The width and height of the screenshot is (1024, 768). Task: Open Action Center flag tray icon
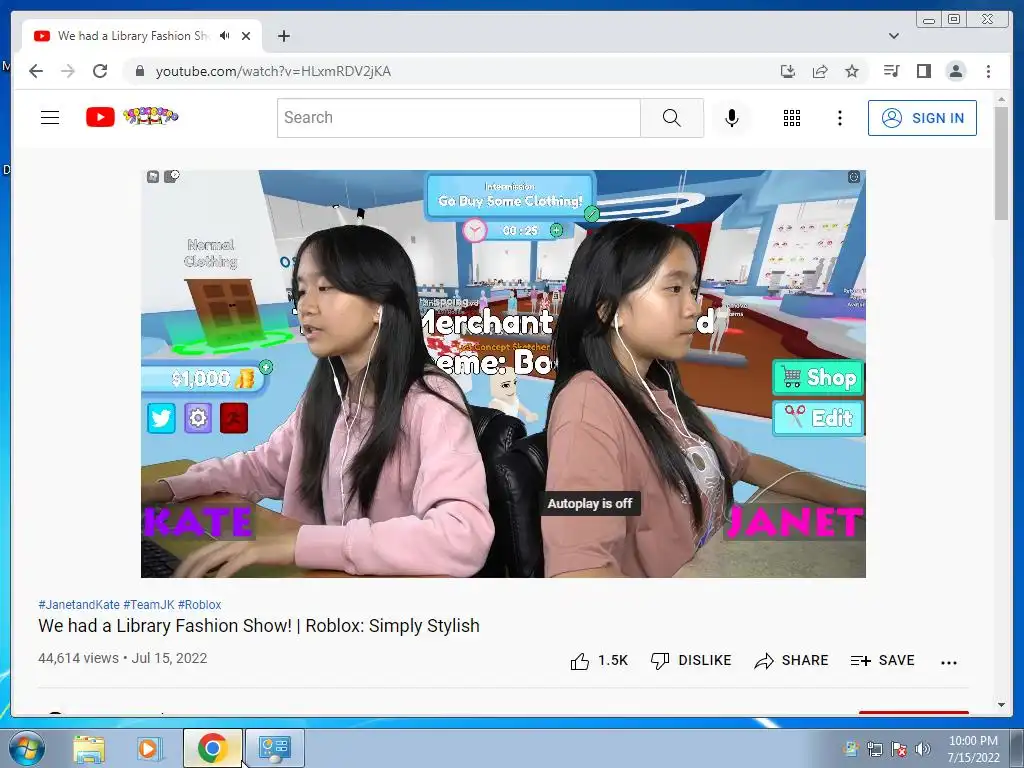coord(899,749)
